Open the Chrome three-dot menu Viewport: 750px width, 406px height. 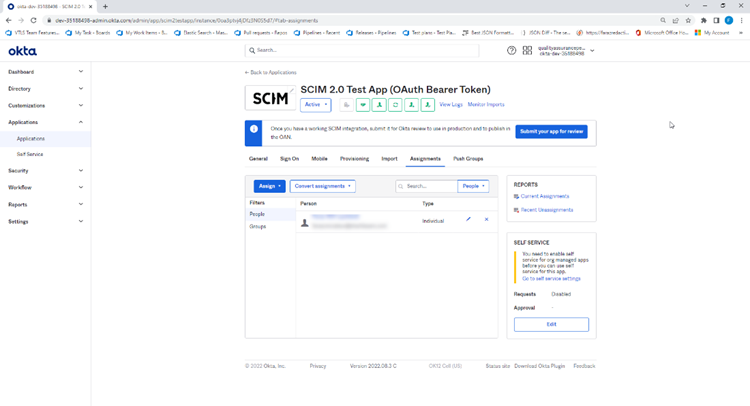tap(741, 20)
